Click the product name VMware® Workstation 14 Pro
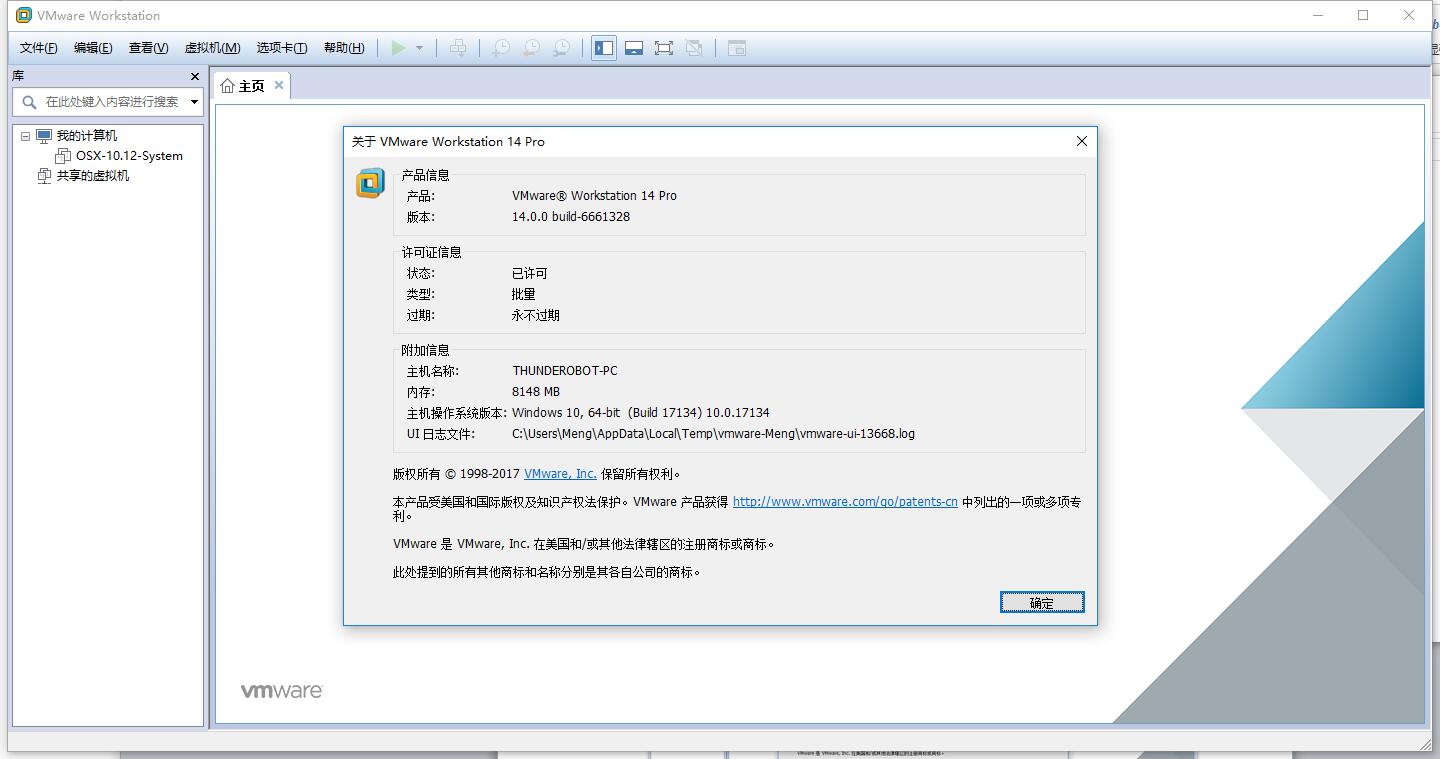 [594, 196]
